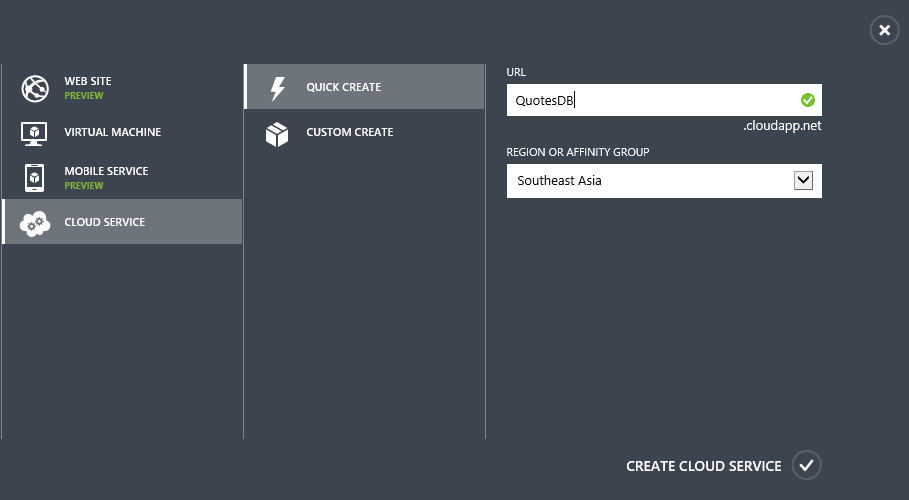
Task: Select the WEB SITE menu label
Action: [x=88, y=81]
